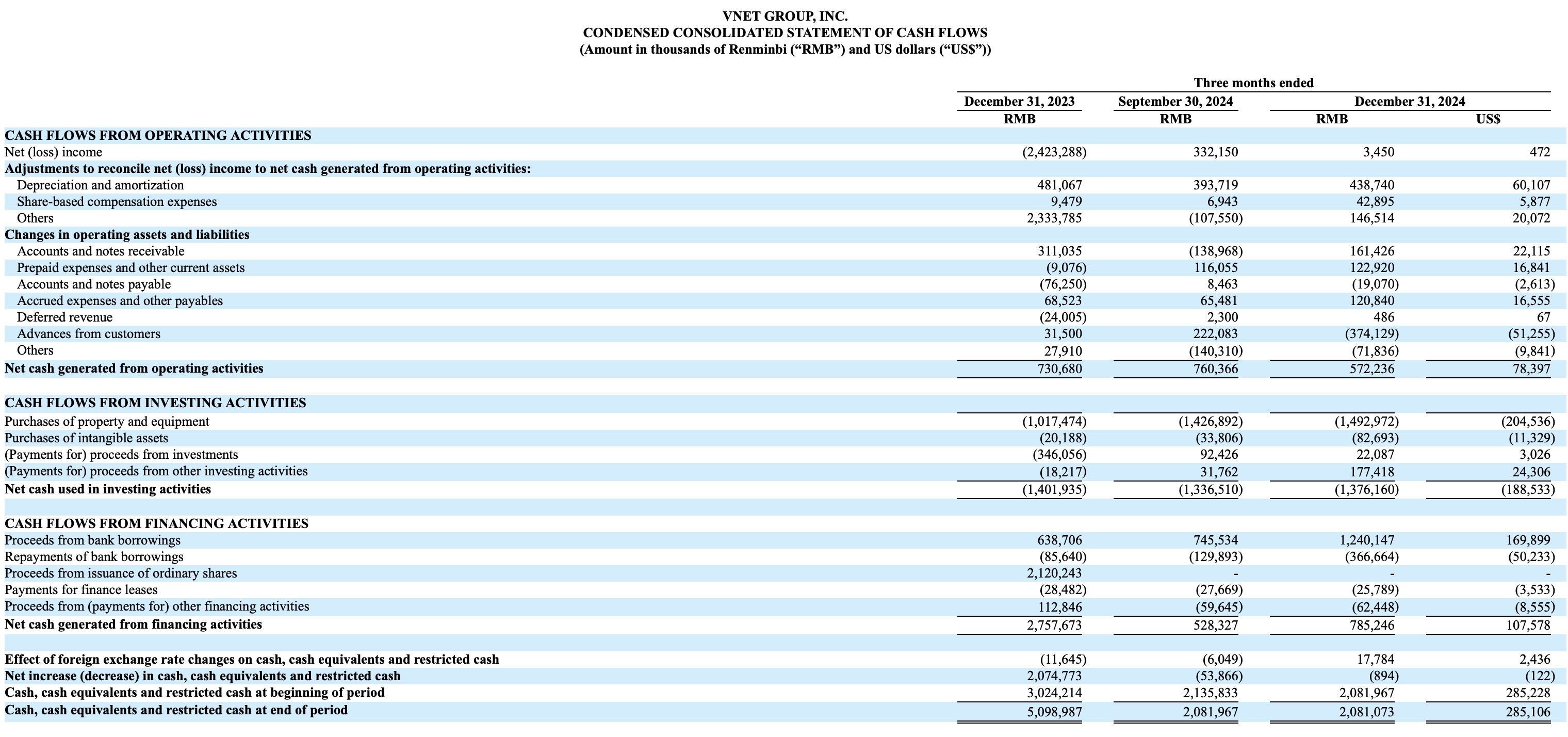1568x737 pixels.
Task: Select the 'Net (loss) income' row label
Action: point(54,152)
